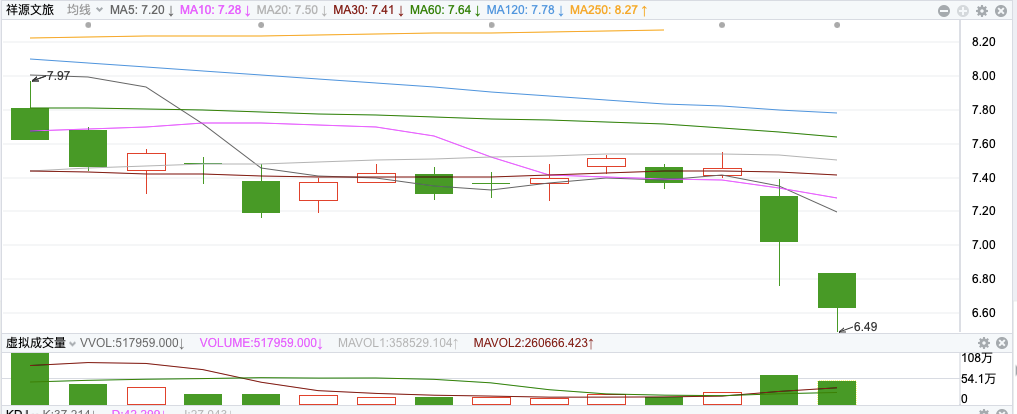Click the 54.1万 volume axis label

[x=978, y=379]
